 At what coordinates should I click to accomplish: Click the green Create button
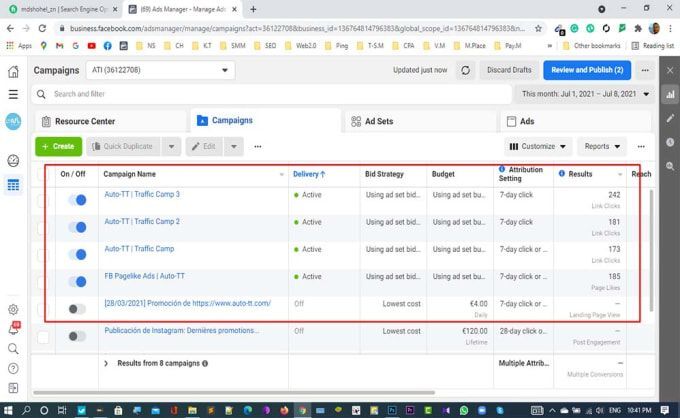[58, 146]
